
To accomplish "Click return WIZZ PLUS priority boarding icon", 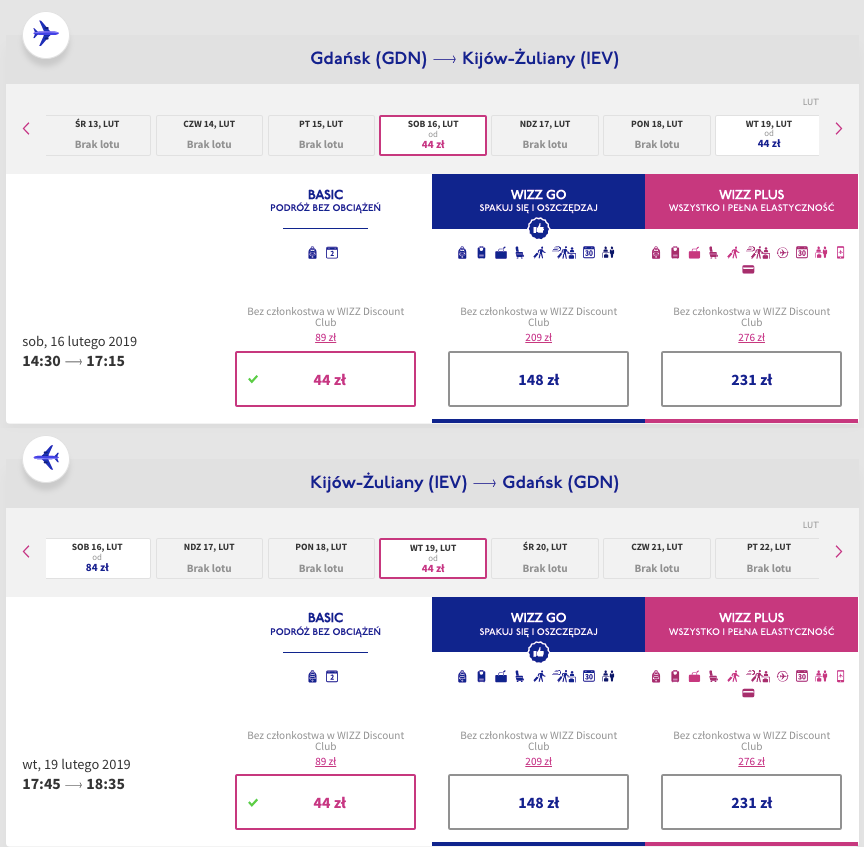I will 733,676.
